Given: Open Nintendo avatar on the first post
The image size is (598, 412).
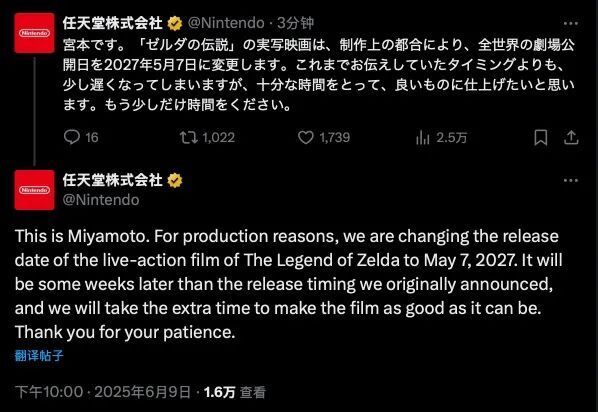Looking at the screenshot, I should point(34,33).
